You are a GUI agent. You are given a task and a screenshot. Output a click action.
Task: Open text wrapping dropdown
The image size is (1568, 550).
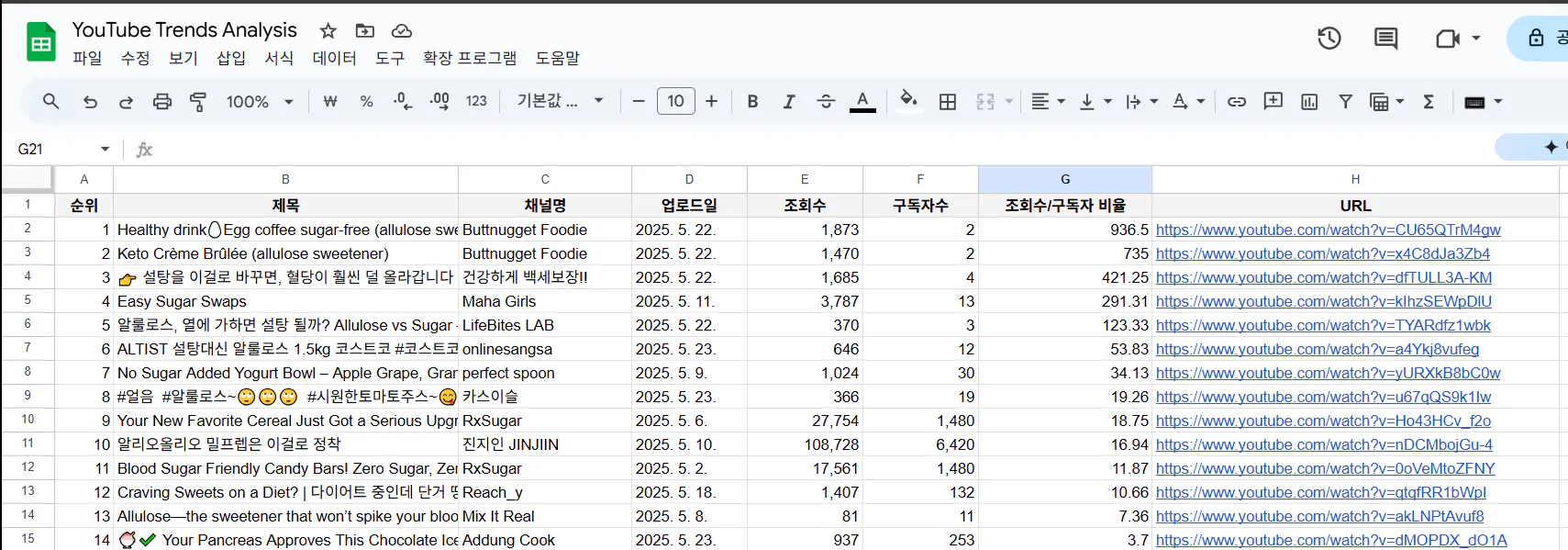(1142, 101)
